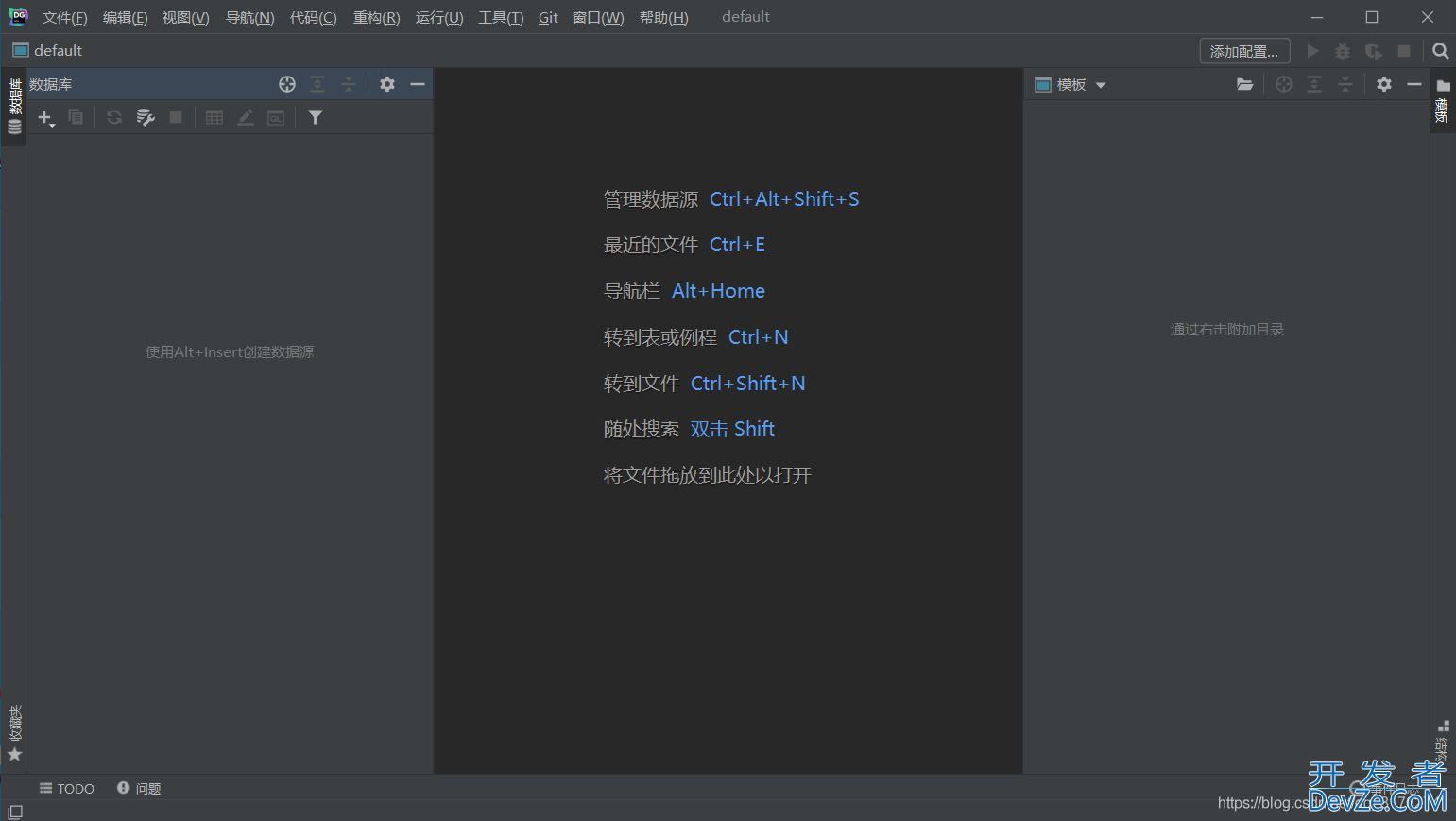Click the 使用Alt+Insert创建数据源 hint text
This screenshot has width=1456, height=821.
point(230,351)
